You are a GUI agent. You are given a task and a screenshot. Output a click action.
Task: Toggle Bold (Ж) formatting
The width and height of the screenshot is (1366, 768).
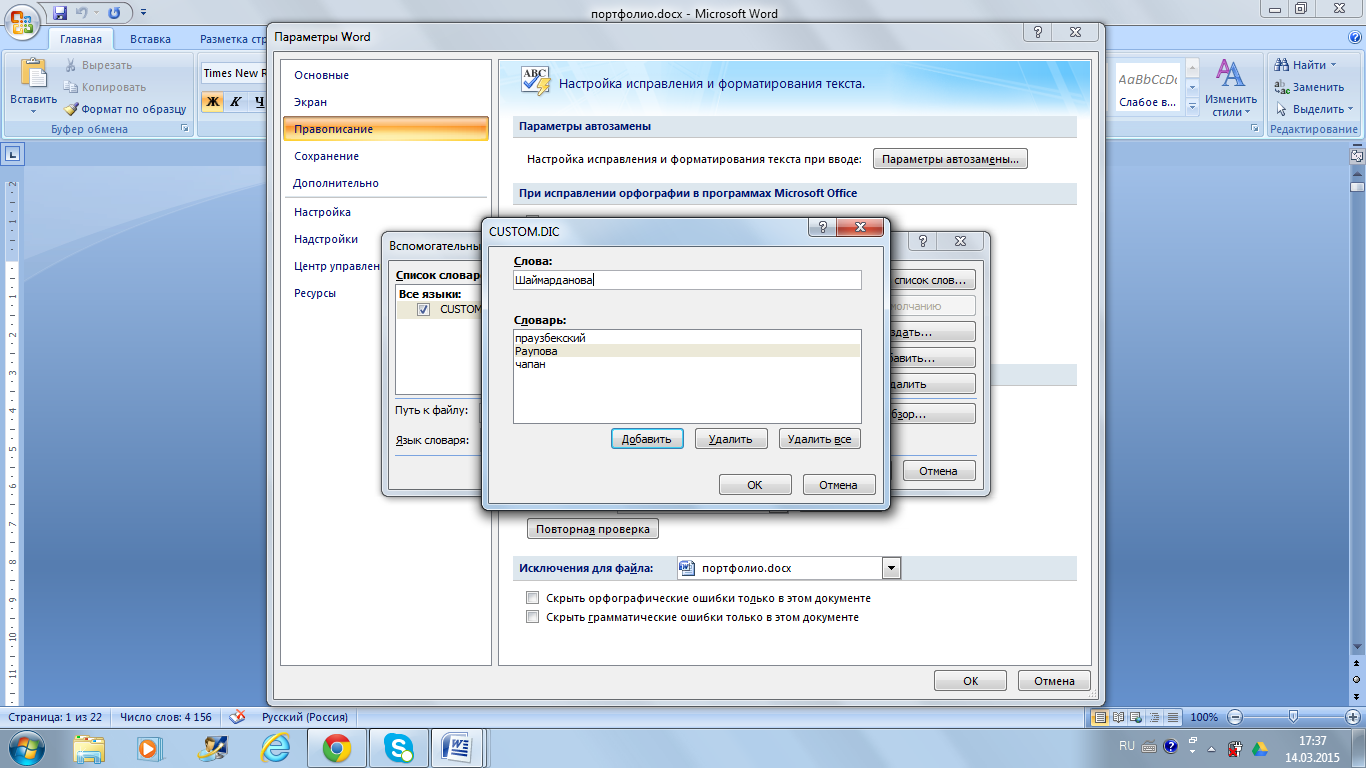(212, 101)
